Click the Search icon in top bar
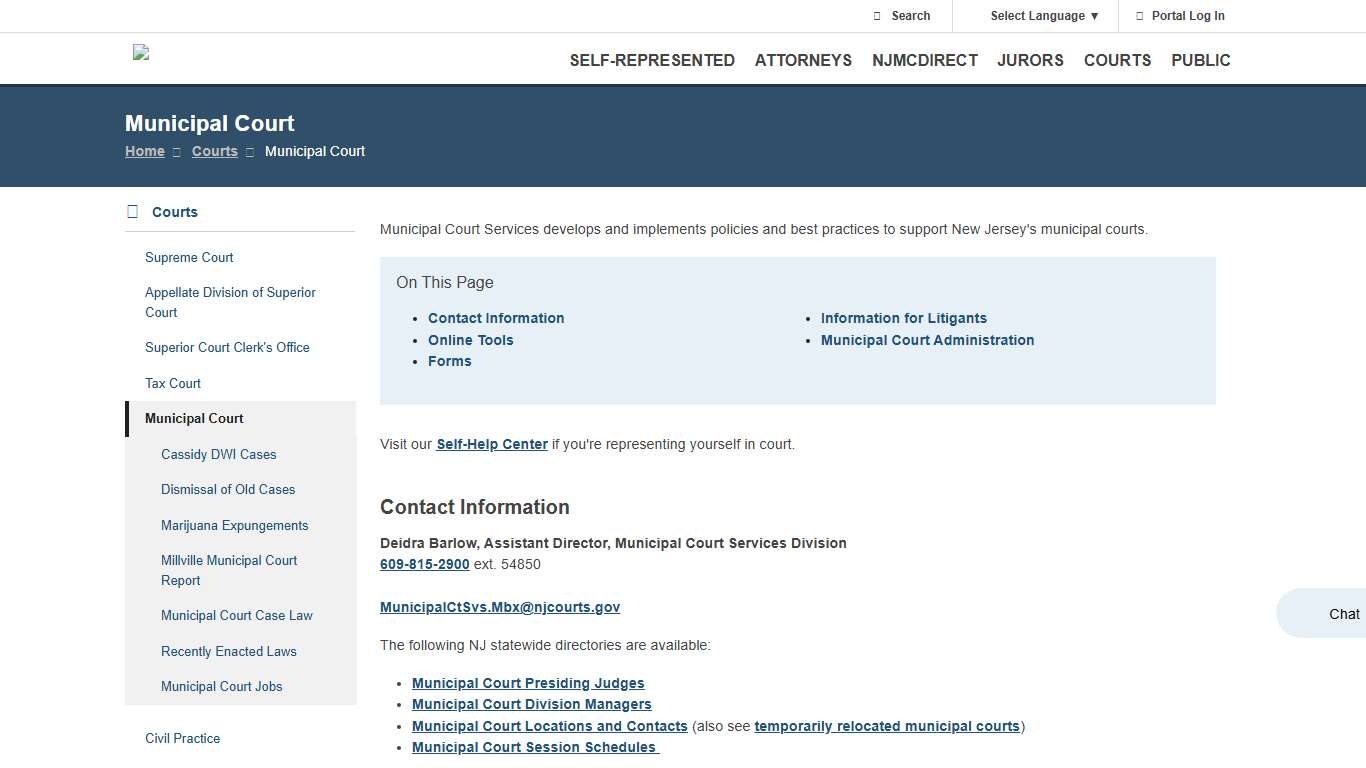Screen dimensions: 1366x768 coord(877,16)
